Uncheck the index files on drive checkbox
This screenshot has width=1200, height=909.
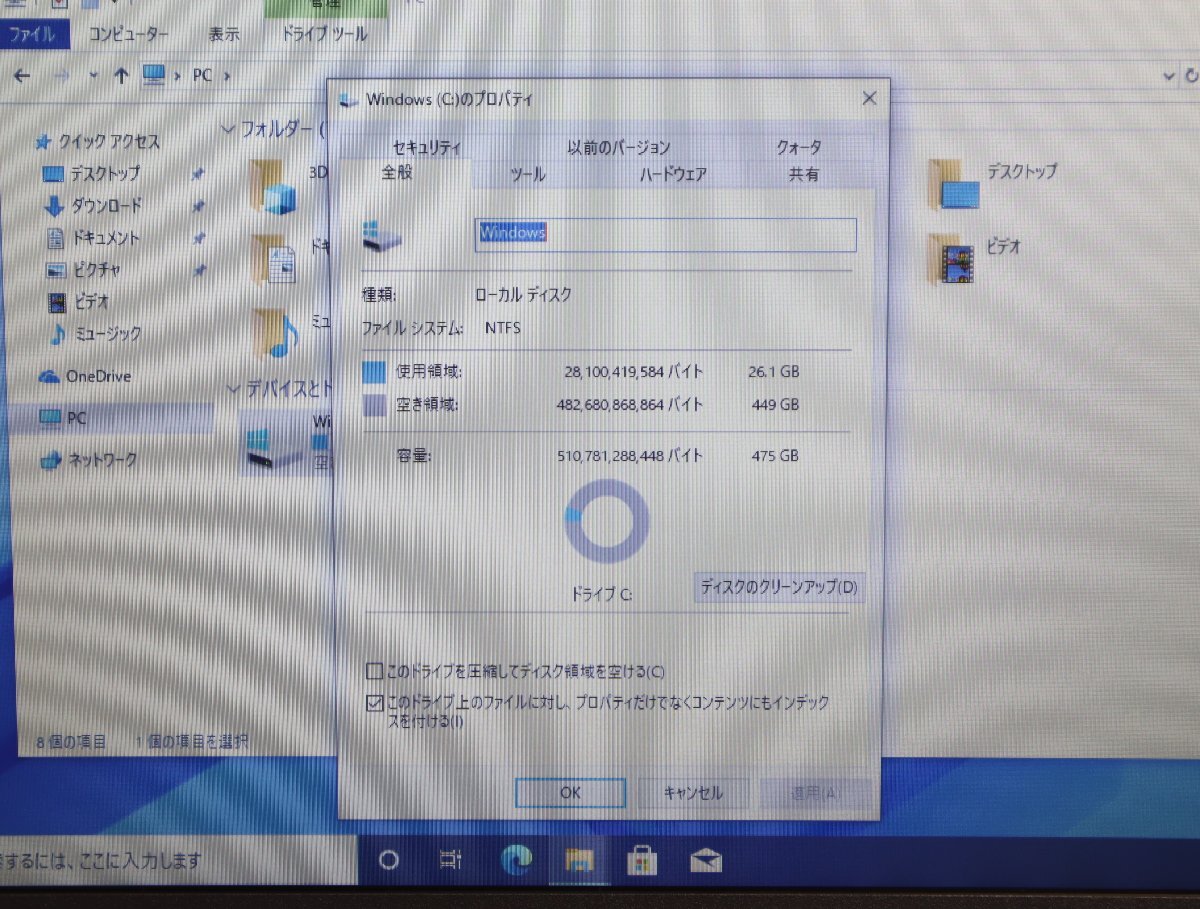tap(375, 703)
